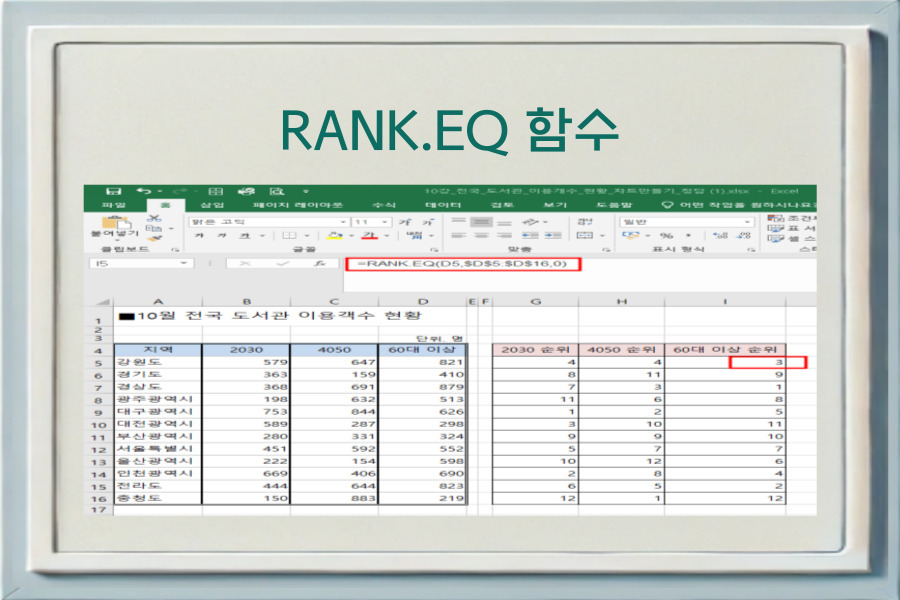Click the conditional formatting button

tap(791, 218)
